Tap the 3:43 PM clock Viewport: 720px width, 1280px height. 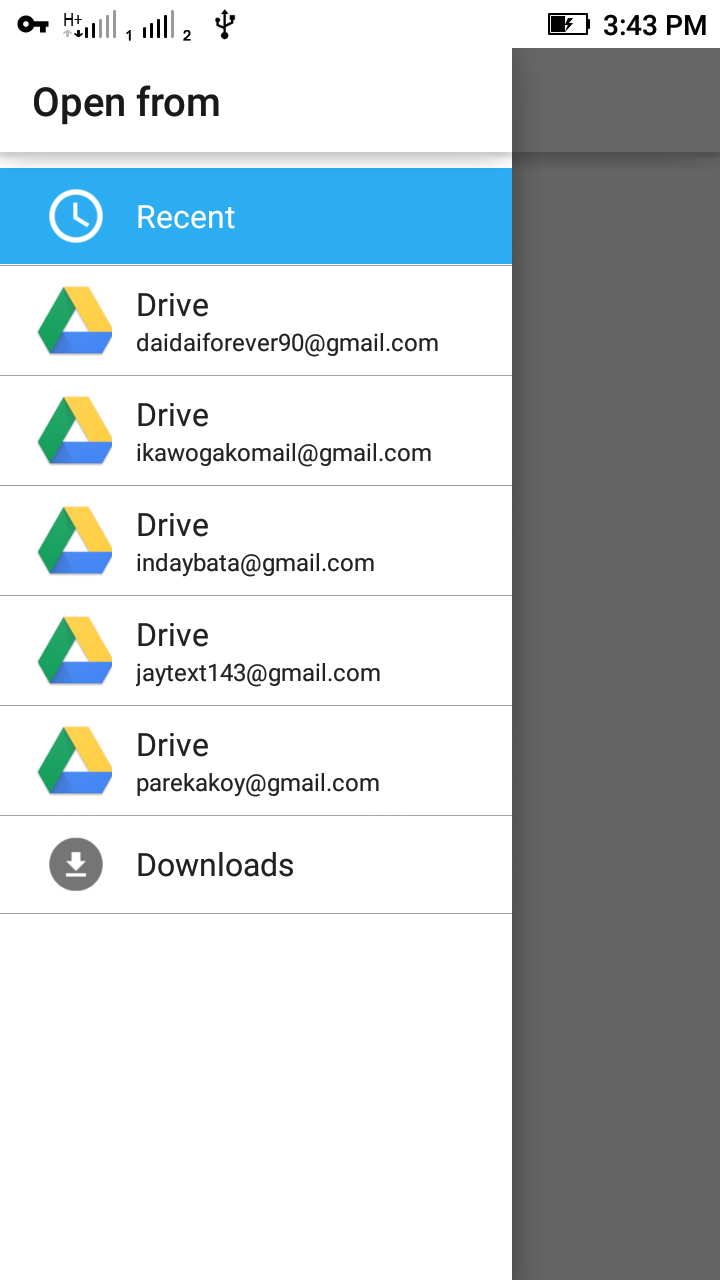click(x=655, y=25)
